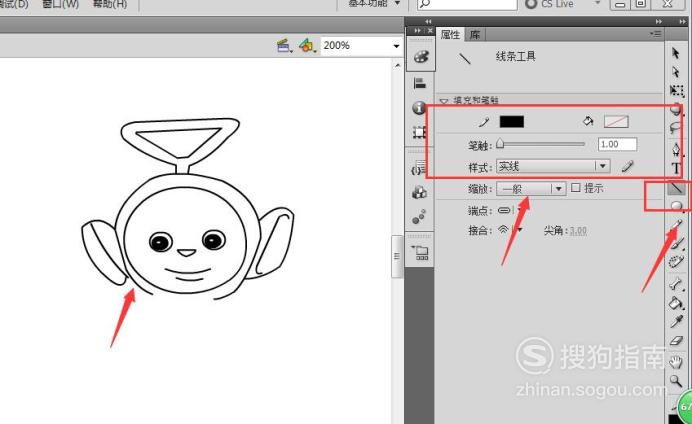
Task: Enable the 提示 hinting checkbox
Action: tap(575, 188)
